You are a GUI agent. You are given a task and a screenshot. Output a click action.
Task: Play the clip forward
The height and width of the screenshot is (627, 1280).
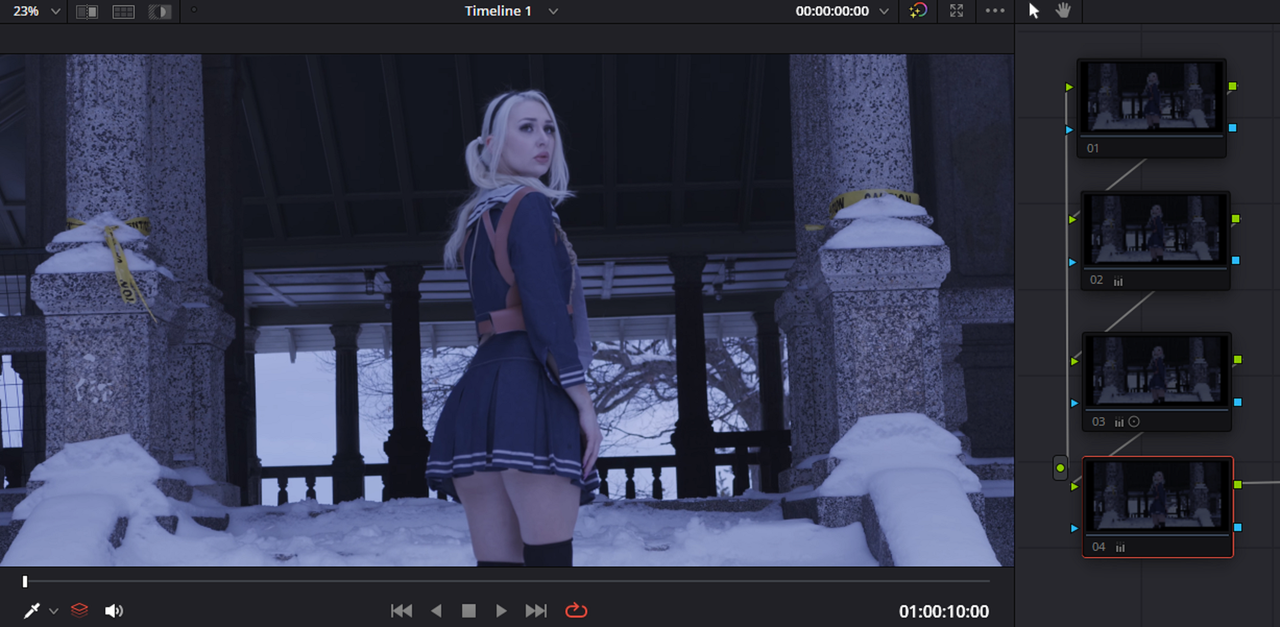click(502, 610)
